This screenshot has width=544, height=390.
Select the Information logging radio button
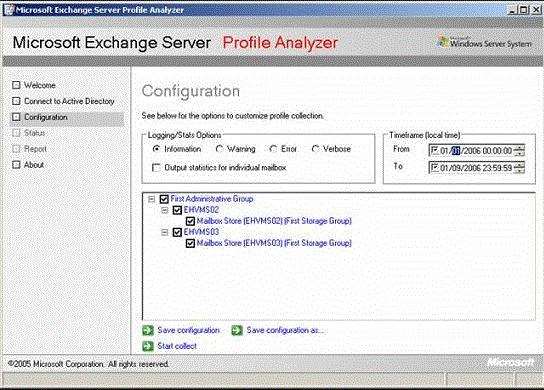[x=156, y=149]
